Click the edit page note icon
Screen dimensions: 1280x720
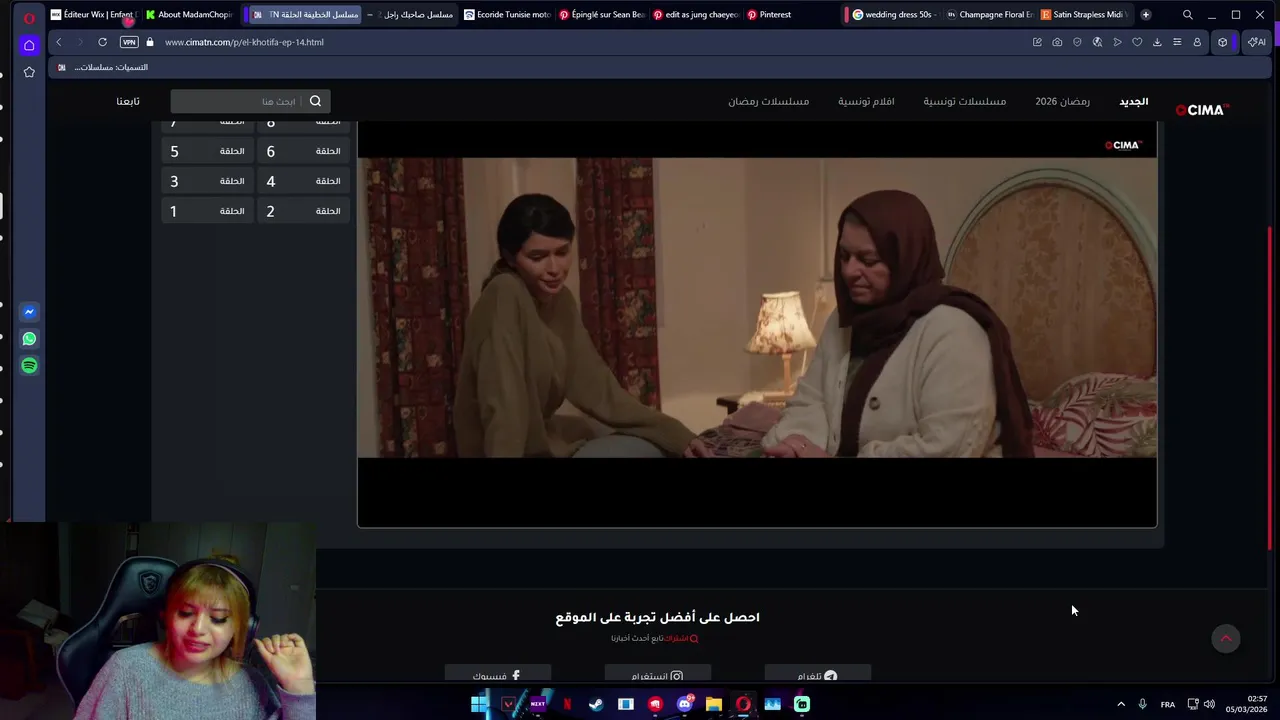[1037, 42]
